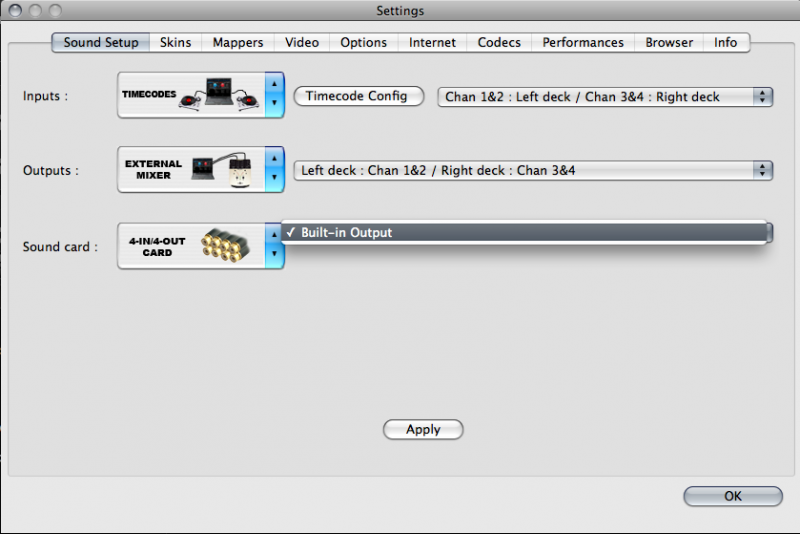This screenshot has height=534, width=800.
Task: Click the External Mixer output icon
Action: [x=191, y=171]
